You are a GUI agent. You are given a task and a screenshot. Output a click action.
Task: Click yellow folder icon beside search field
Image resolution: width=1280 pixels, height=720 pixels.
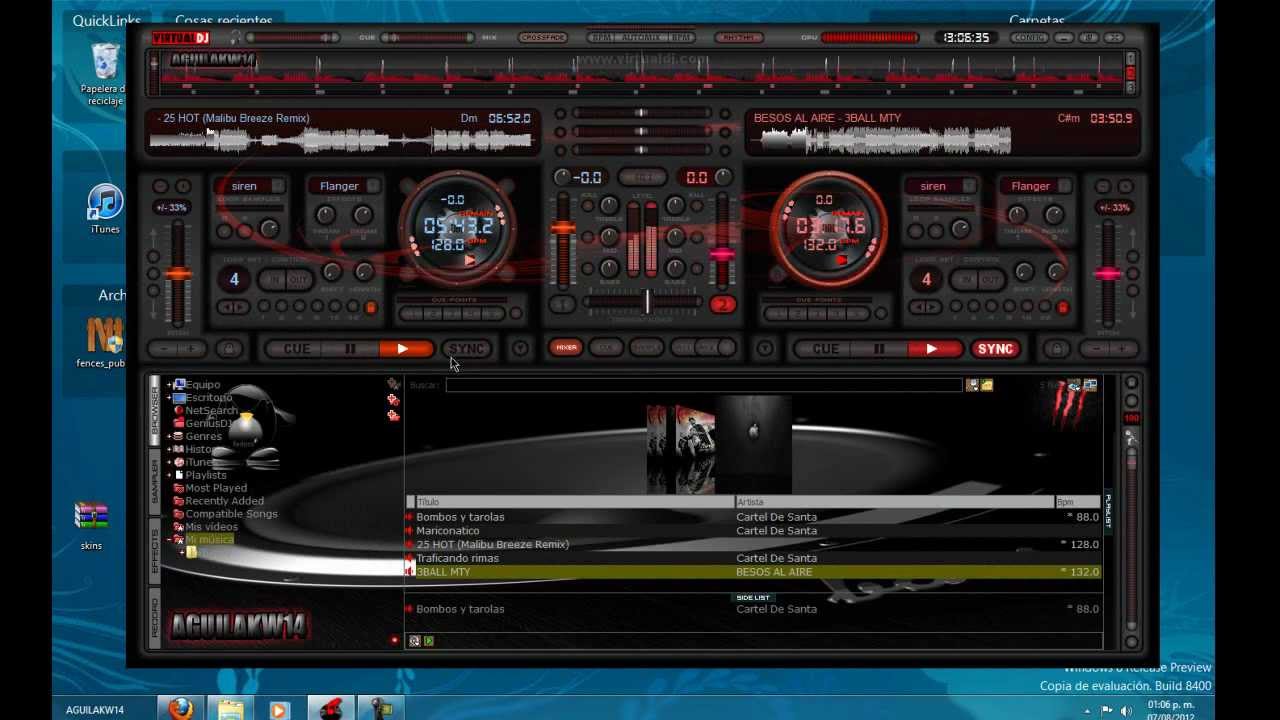click(987, 385)
